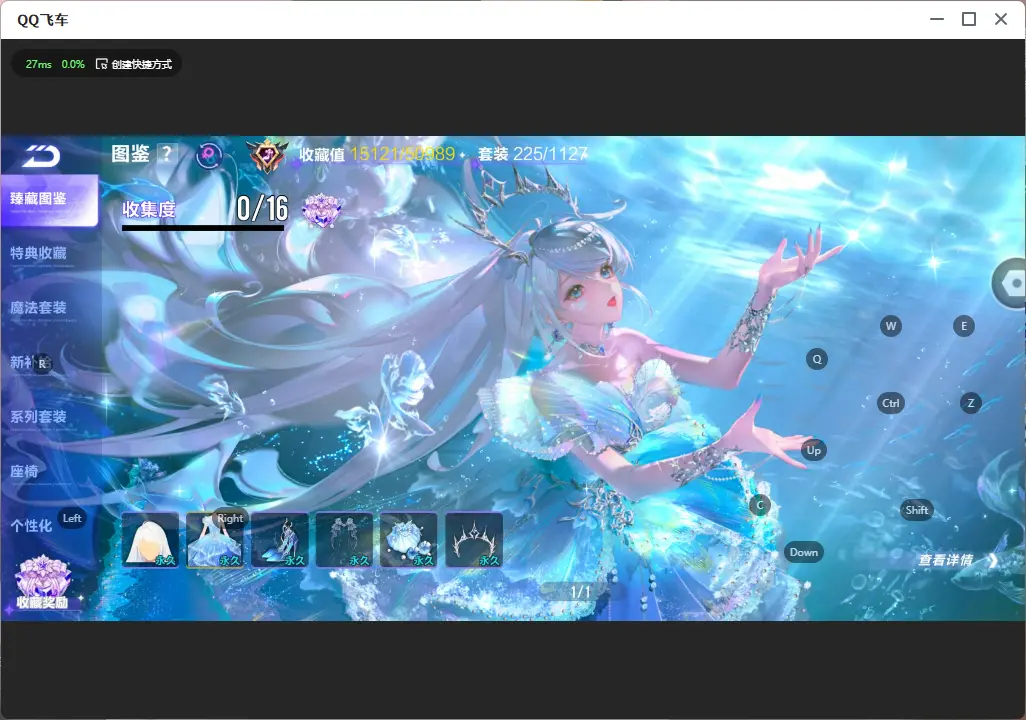Open 收藏奖励 collection rewards

coord(42,584)
